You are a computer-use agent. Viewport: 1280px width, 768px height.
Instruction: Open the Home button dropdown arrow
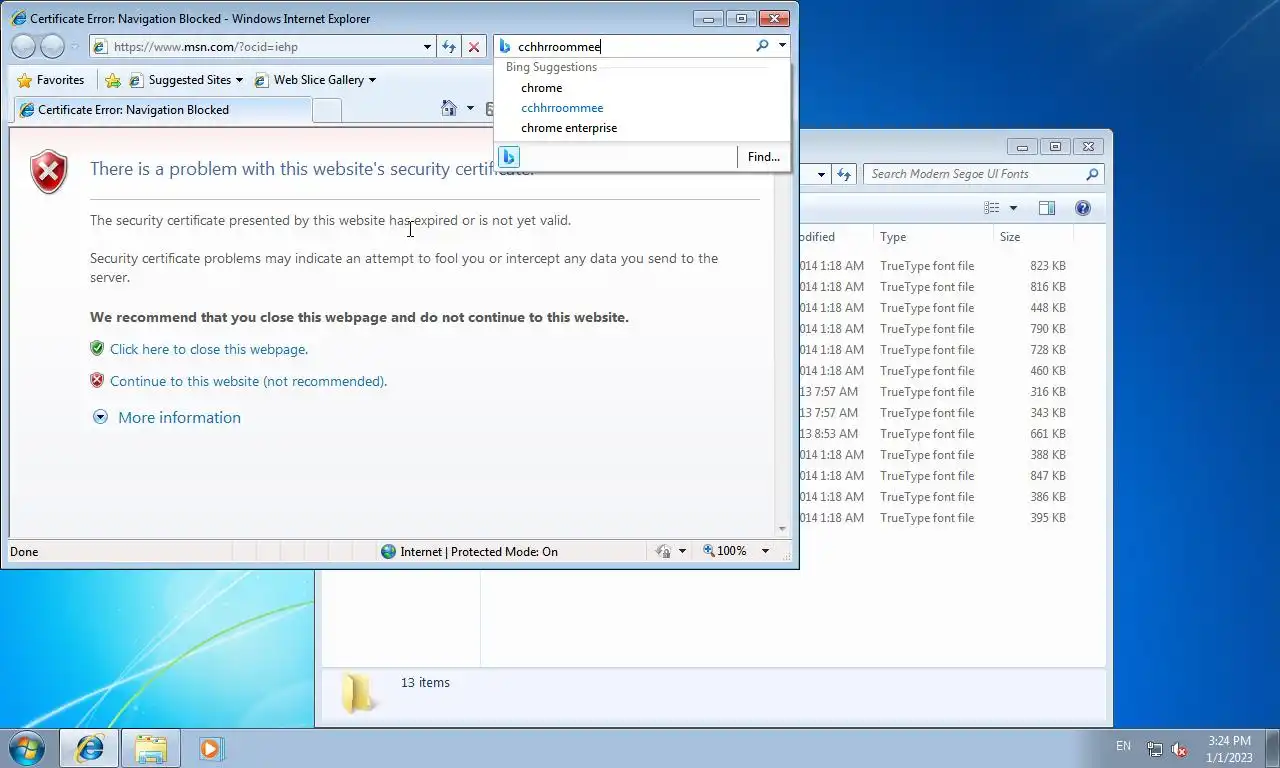coord(470,108)
